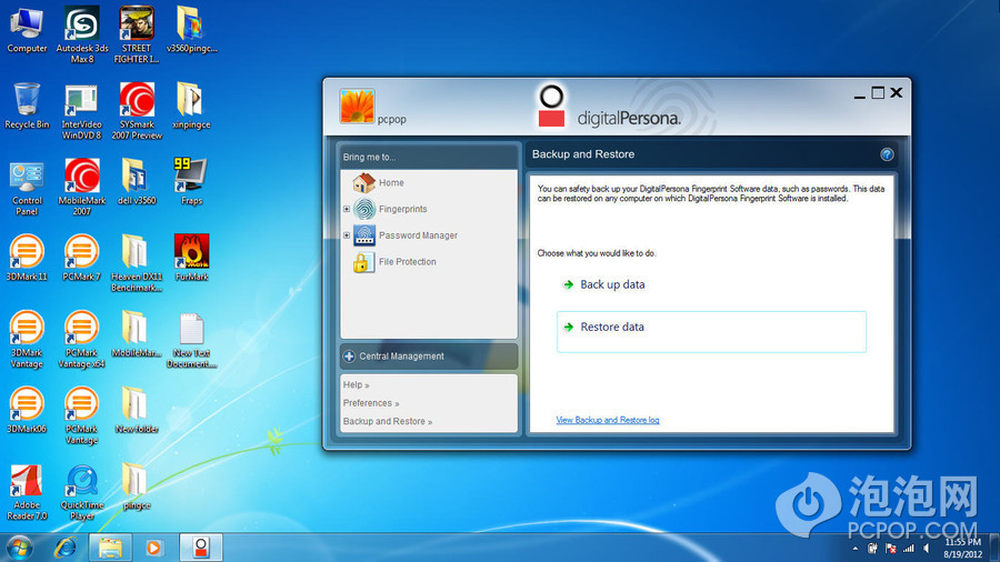1000x562 pixels.
Task: Expand the Fingerprints tree node
Action: click(x=346, y=209)
